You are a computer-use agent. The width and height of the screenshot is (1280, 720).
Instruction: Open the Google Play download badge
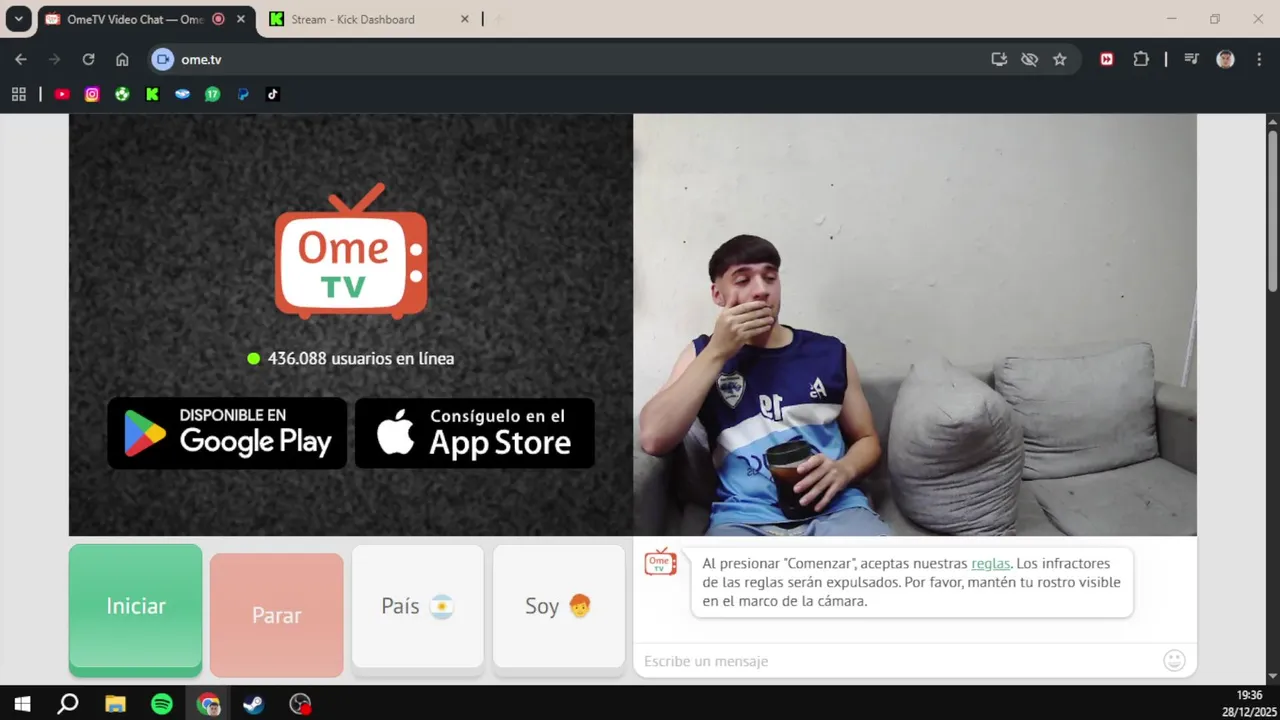(227, 433)
